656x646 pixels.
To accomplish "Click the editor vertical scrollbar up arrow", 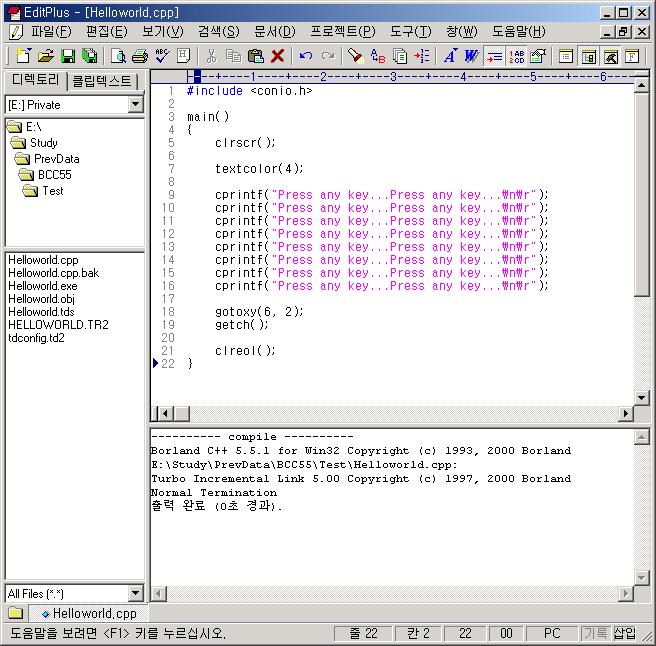I will [x=641, y=85].
